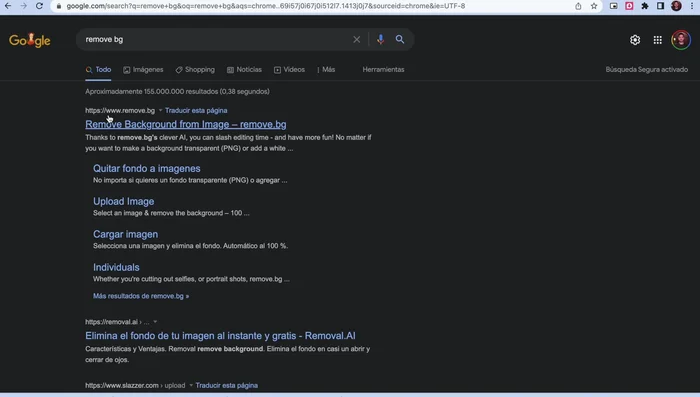Open Herramientas search tools
700x397 pixels.
[x=383, y=70]
